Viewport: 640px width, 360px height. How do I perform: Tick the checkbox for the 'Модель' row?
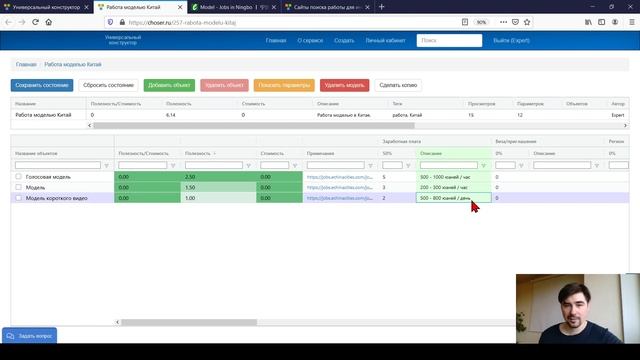click(x=18, y=187)
